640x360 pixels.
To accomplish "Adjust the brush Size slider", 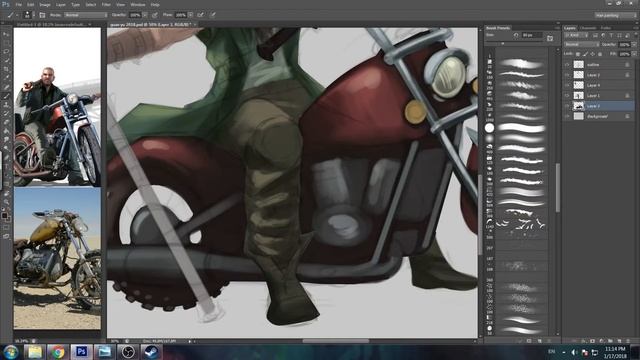I will pyautogui.click(x=503, y=43).
